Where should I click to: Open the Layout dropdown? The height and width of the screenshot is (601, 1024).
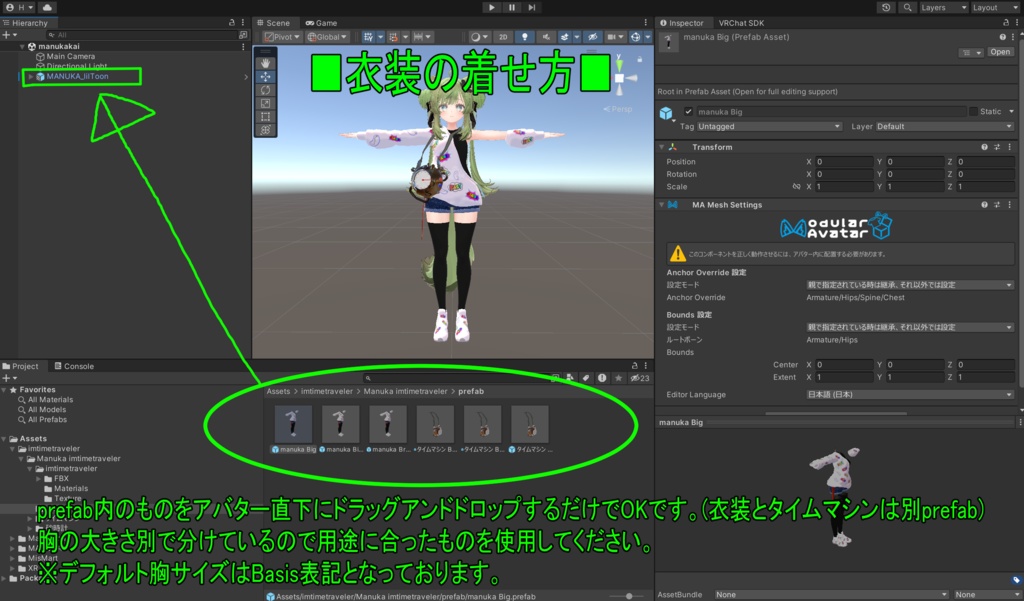[995, 7]
